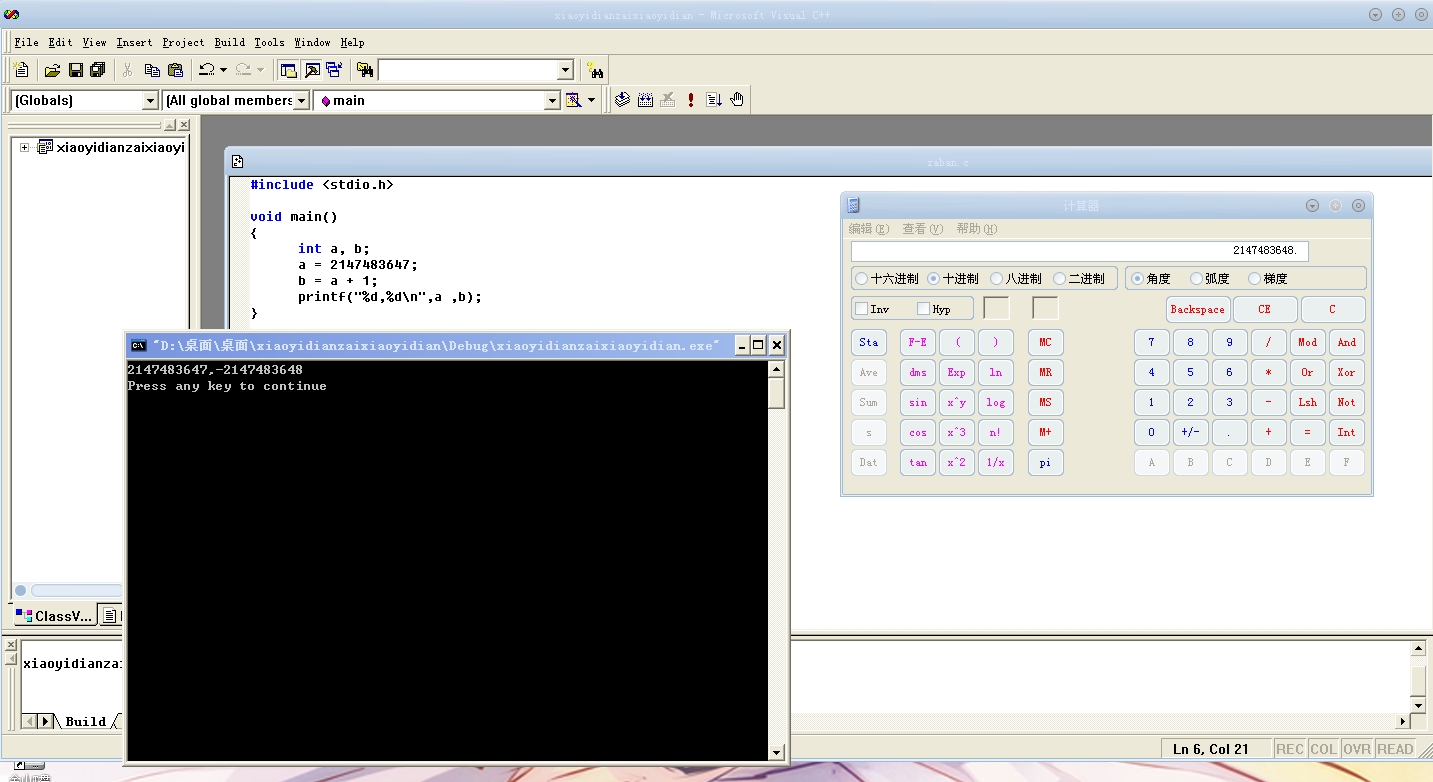Select the 十六进制 radio button
1433x782 pixels.
tap(862, 278)
